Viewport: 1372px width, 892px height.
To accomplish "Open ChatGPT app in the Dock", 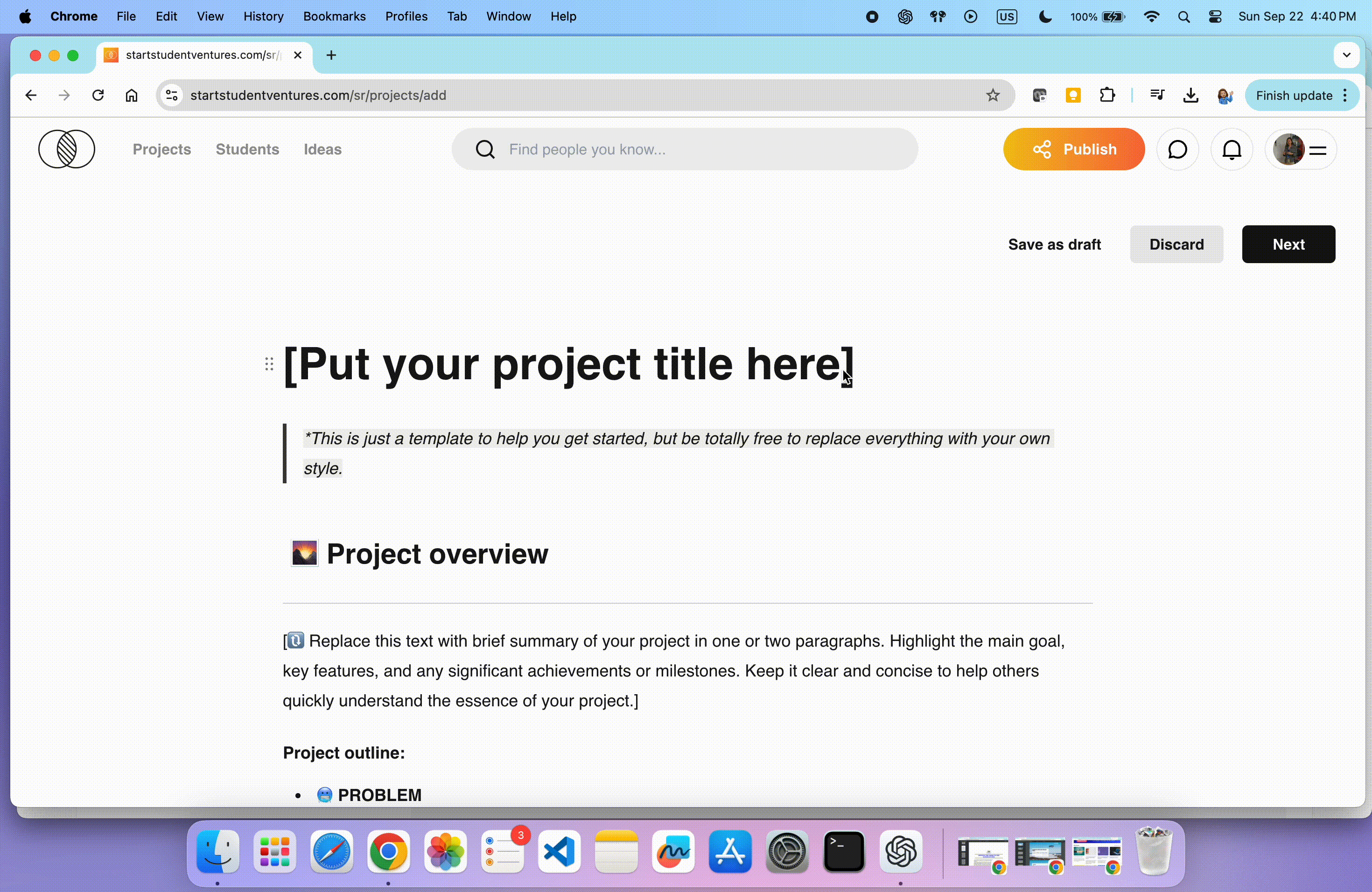I will 901,851.
